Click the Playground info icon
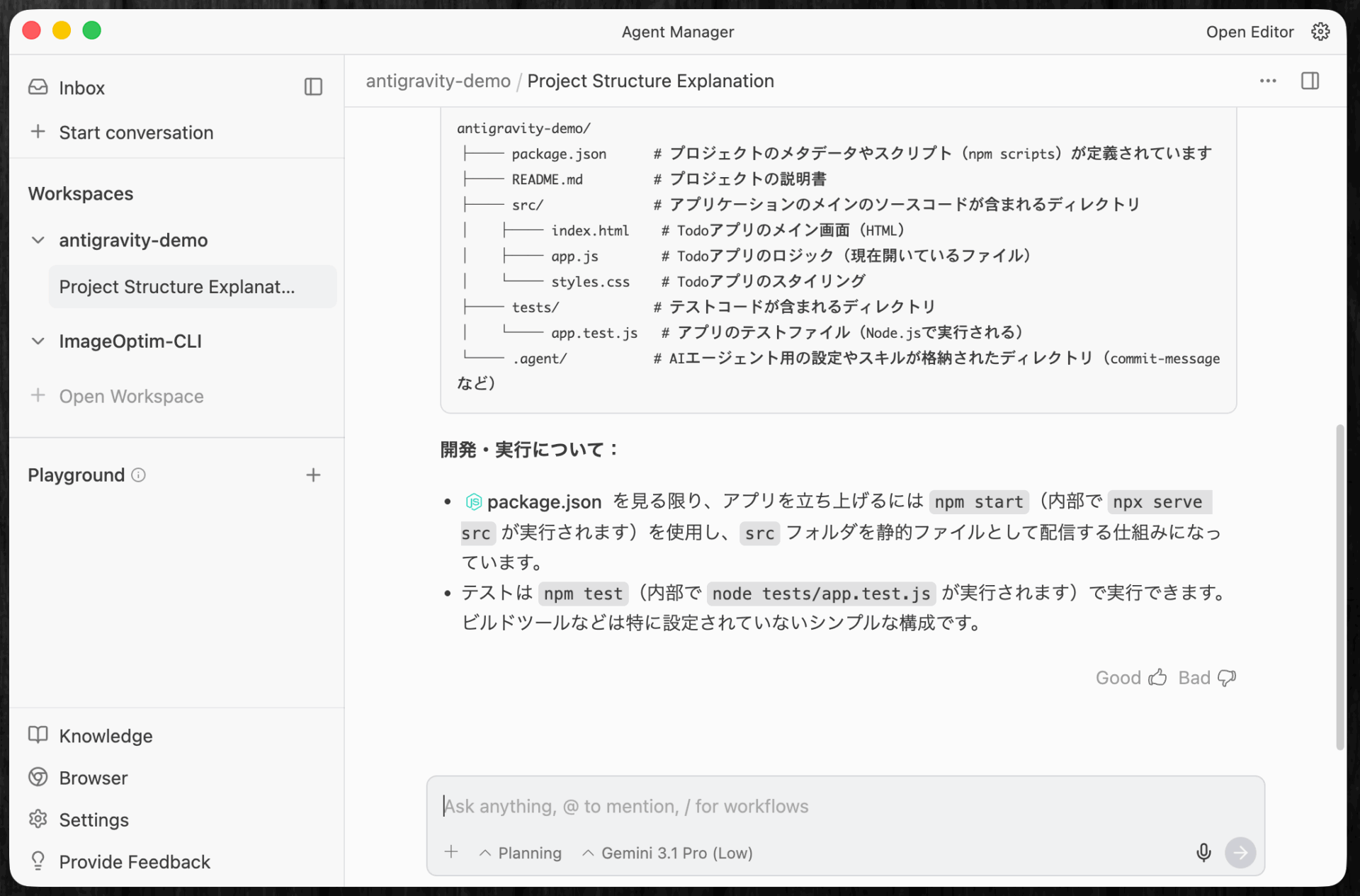Image resolution: width=1360 pixels, height=896 pixels. (139, 475)
